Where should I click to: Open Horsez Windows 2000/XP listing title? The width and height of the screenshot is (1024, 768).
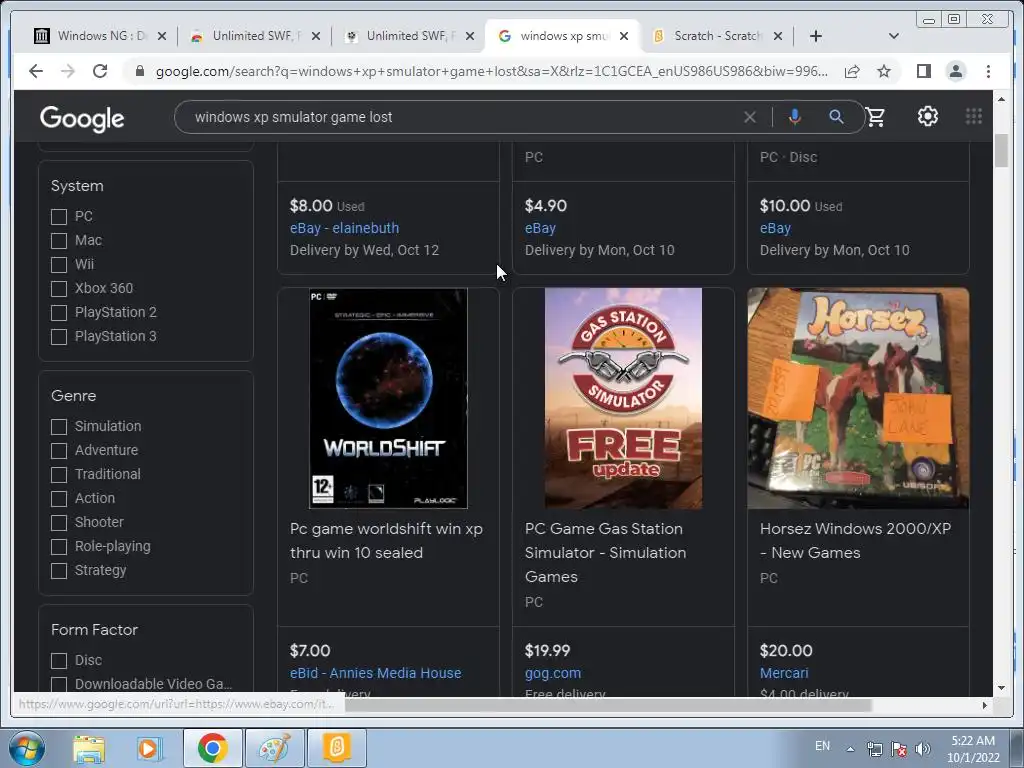tap(855, 541)
